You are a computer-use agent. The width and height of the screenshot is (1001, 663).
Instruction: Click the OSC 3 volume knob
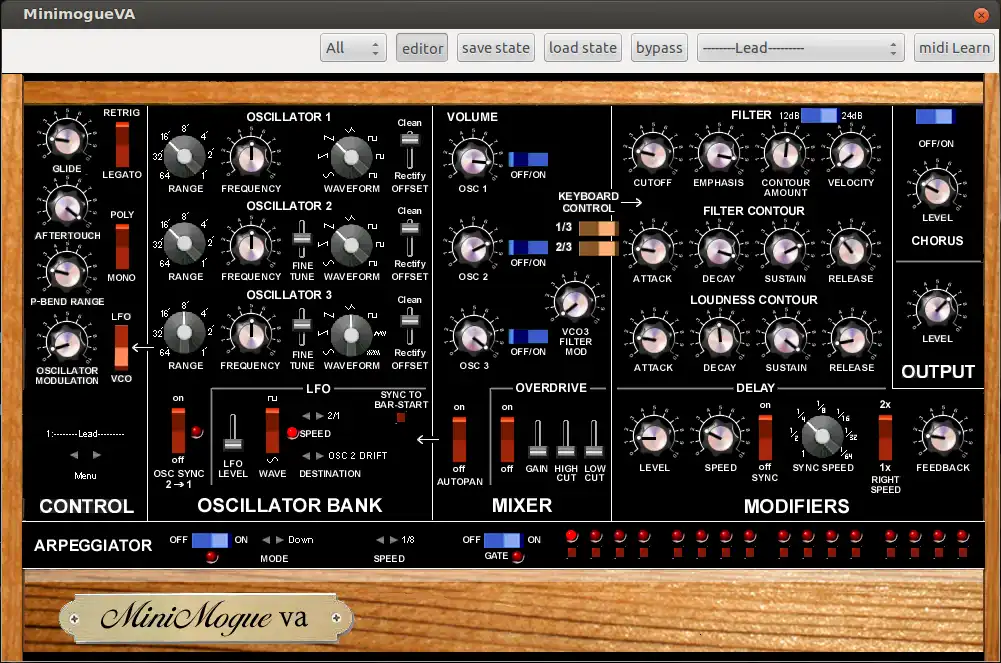click(473, 335)
